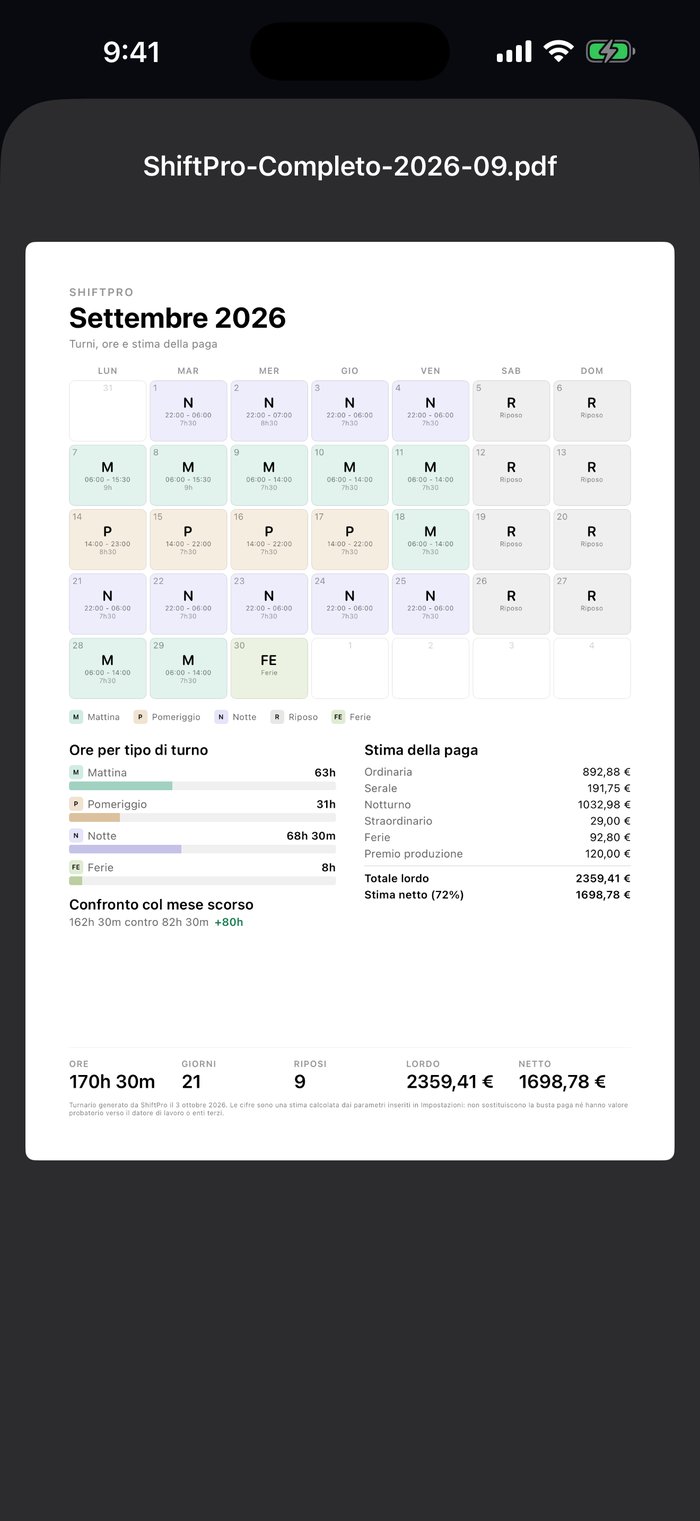This screenshot has width=700, height=1521.
Task: Select day 15 afternoon shift cell
Action: [188, 539]
